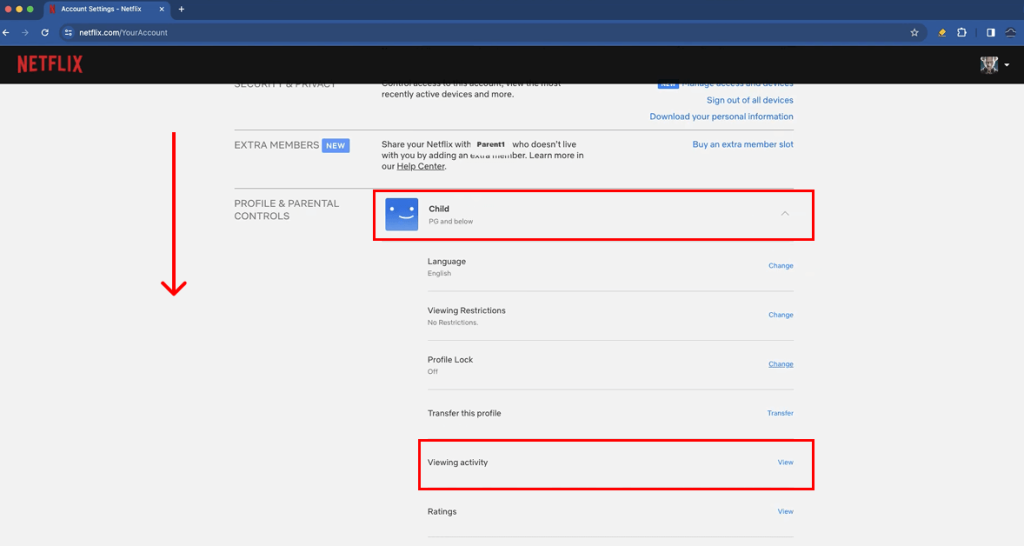Expand the dropdown caret beside the profile avatar
The width and height of the screenshot is (1024, 546).
[x=1007, y=65]
